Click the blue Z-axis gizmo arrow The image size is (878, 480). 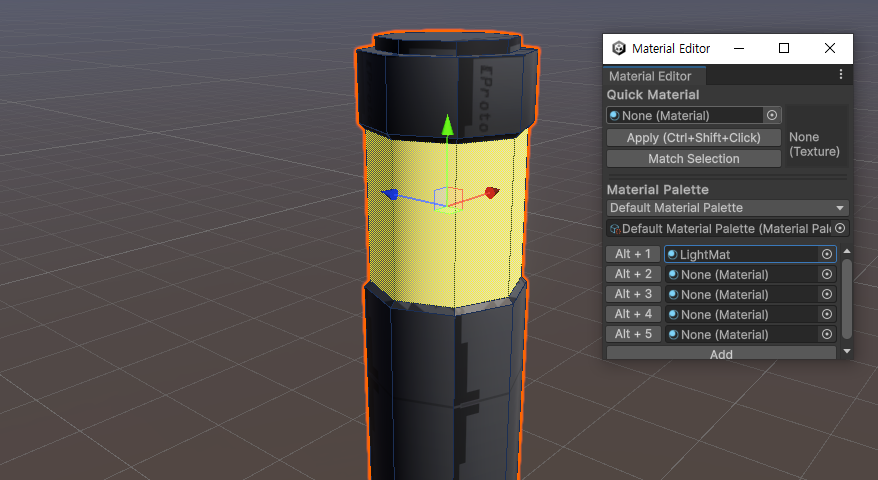pyautogui.click(x=392, y=194)
